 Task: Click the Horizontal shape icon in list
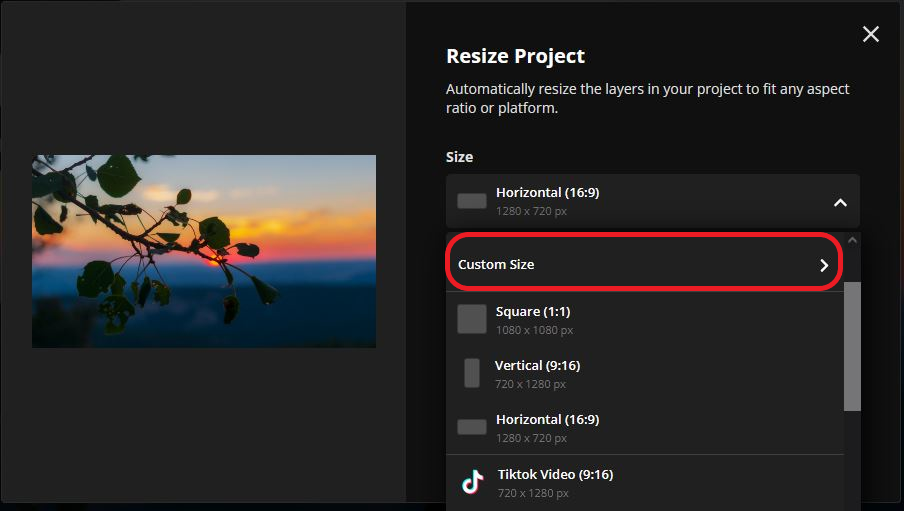click(472, 427)
